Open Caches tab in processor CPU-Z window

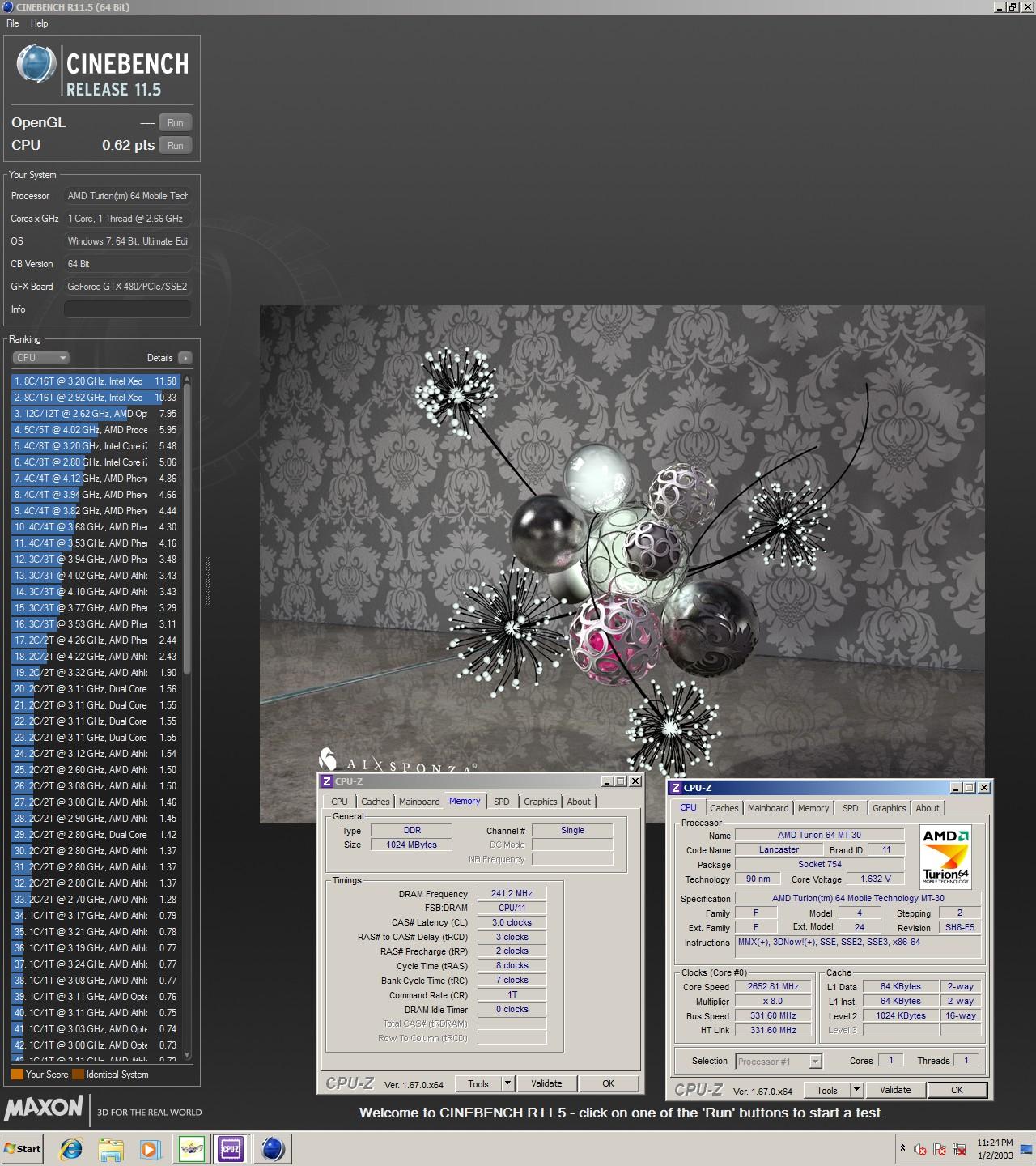(x=724, y=808)
